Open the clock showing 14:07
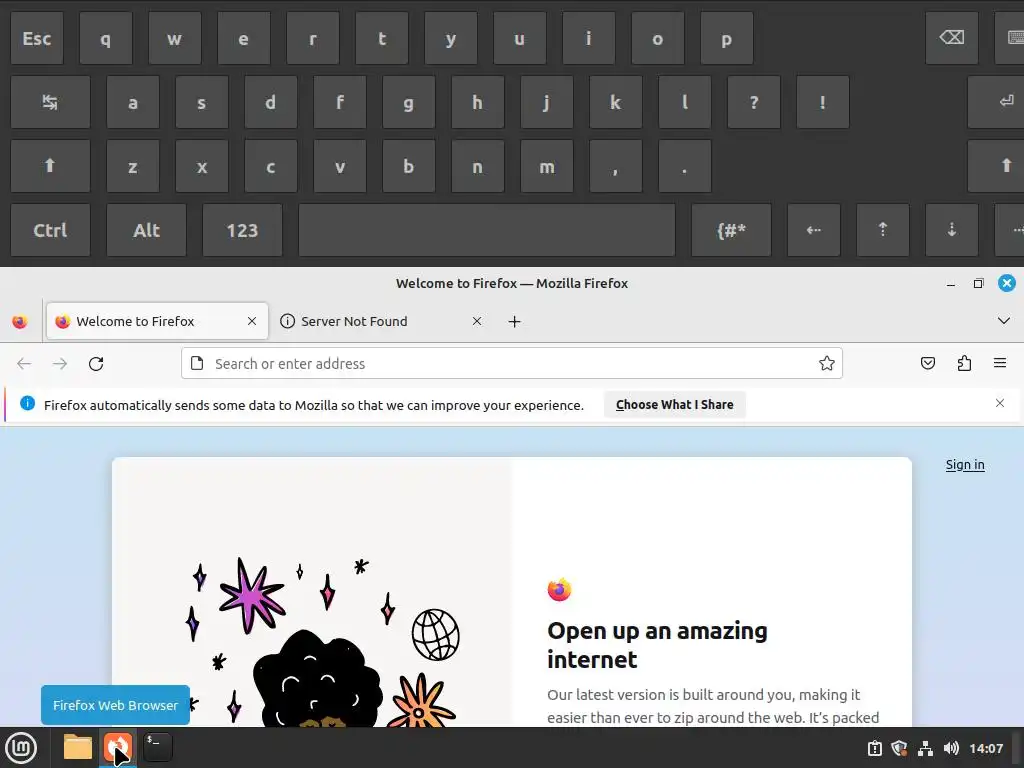 tap(986, 748)
